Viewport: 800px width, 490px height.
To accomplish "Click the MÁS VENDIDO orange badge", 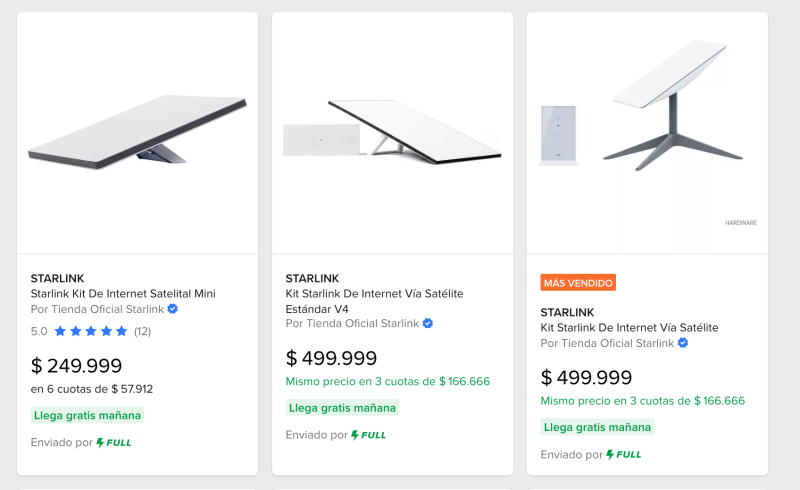I will click(x=578, y=283).
